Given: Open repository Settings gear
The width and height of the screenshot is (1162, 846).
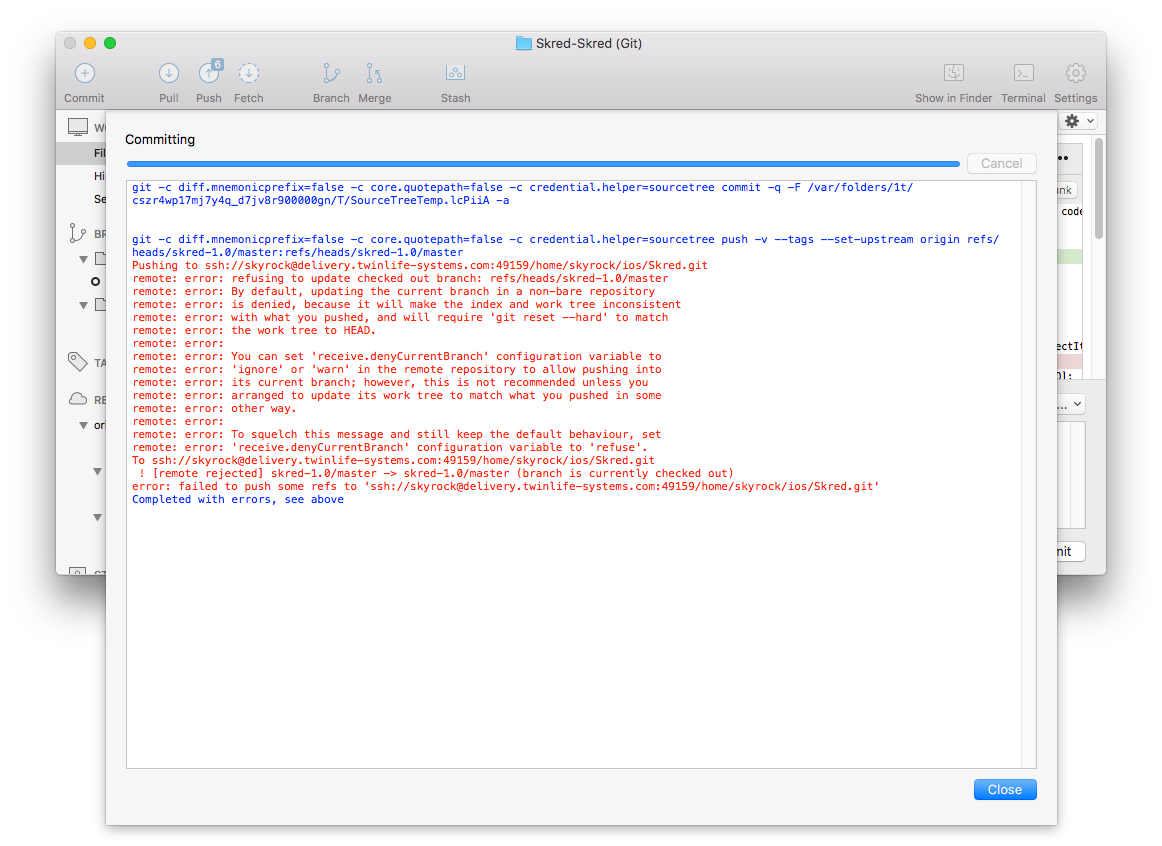Looking at the screenshot, I should point(1075,73).
